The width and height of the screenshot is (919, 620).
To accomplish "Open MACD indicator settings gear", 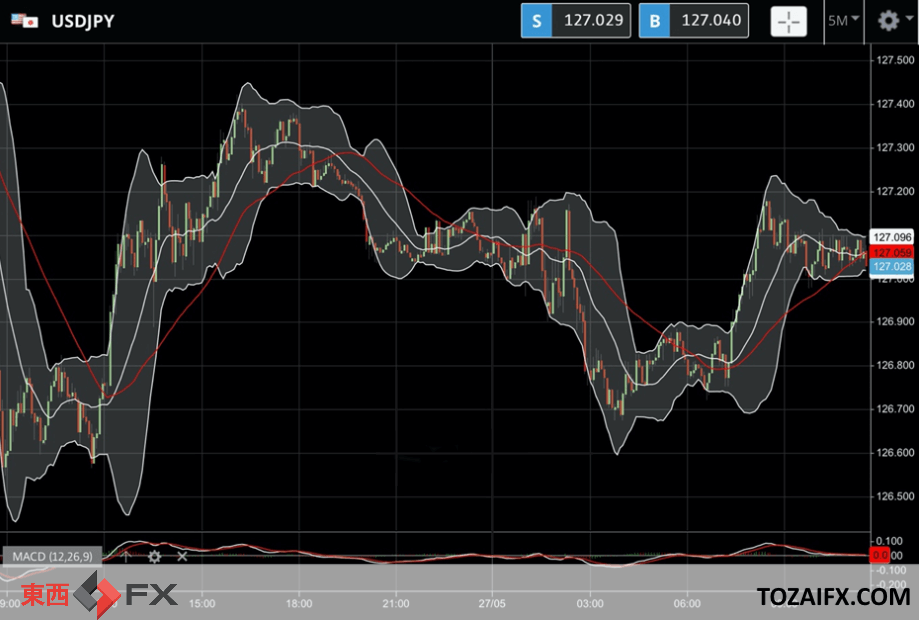I will coord(154,556).
